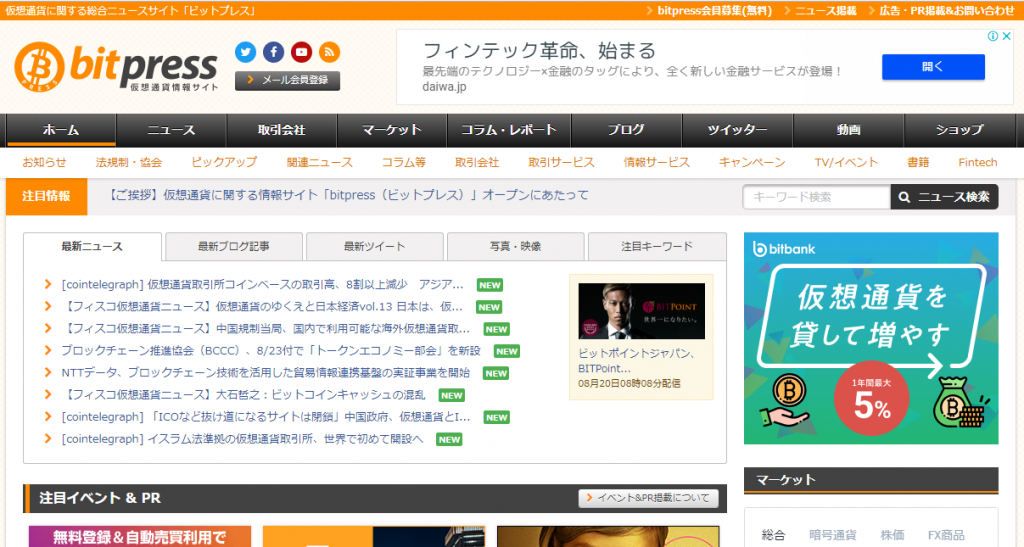
Task: Select ショップ in the main menu
Action: pyautogui.click(x=959, y=130)
